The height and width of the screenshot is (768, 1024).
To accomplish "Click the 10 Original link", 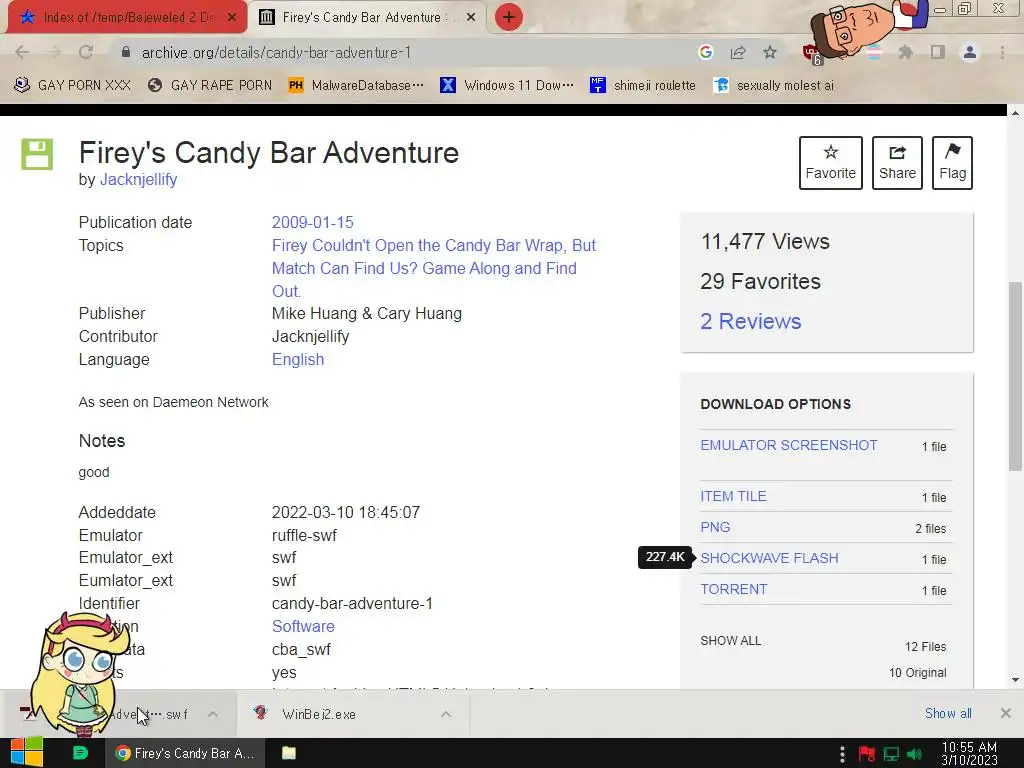I will click(x=918, y=673).
